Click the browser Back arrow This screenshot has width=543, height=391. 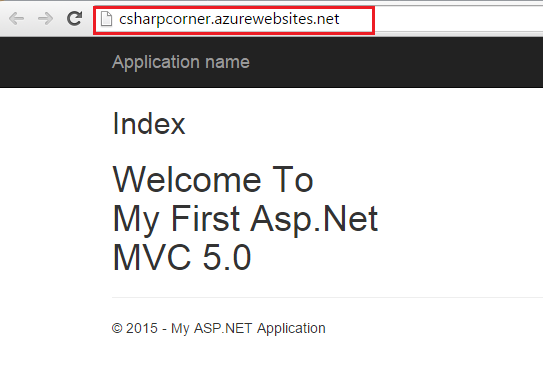pos(16,19)
